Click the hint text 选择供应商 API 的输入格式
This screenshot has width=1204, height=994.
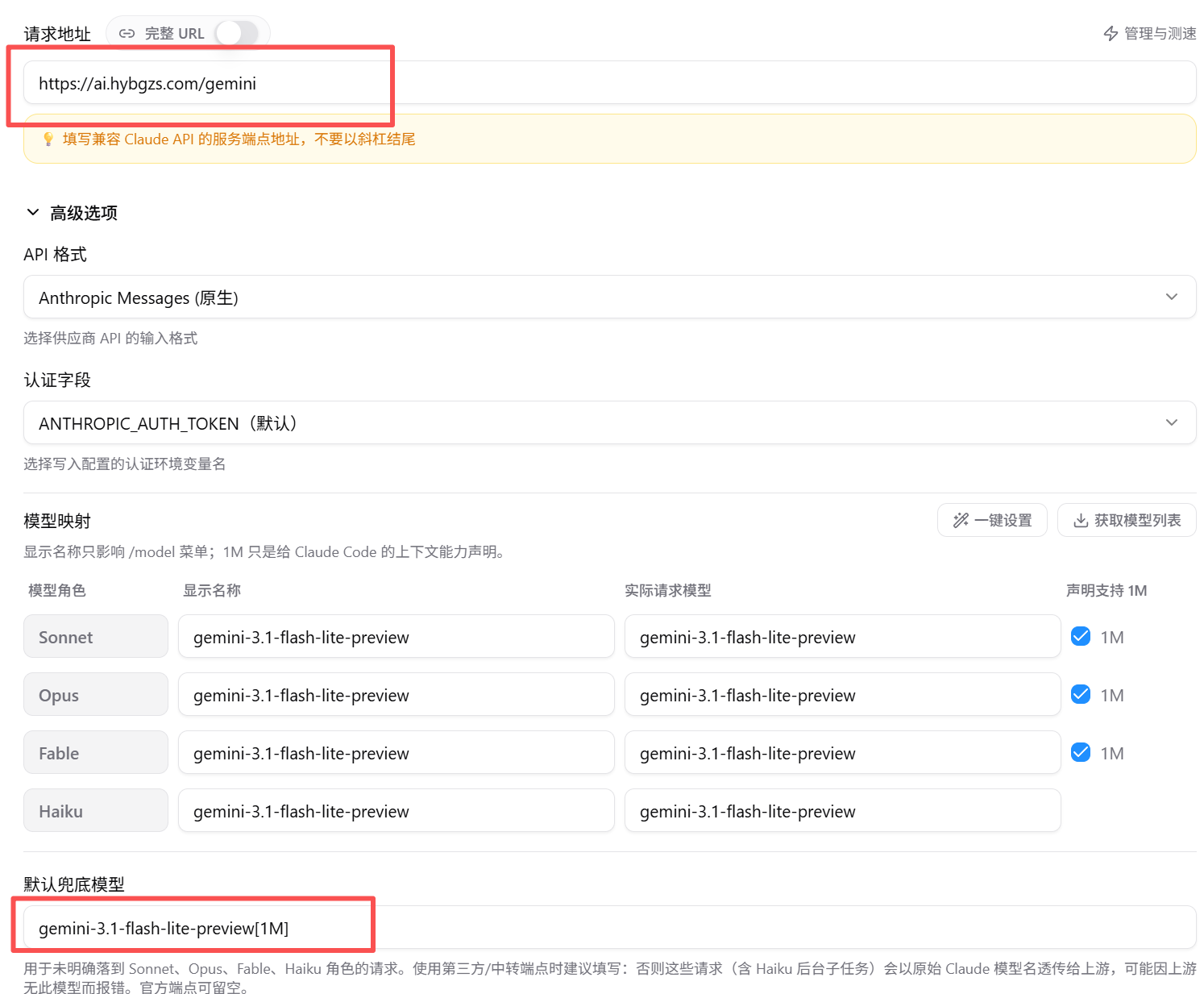pyautogui.click(x=110, y=338)
